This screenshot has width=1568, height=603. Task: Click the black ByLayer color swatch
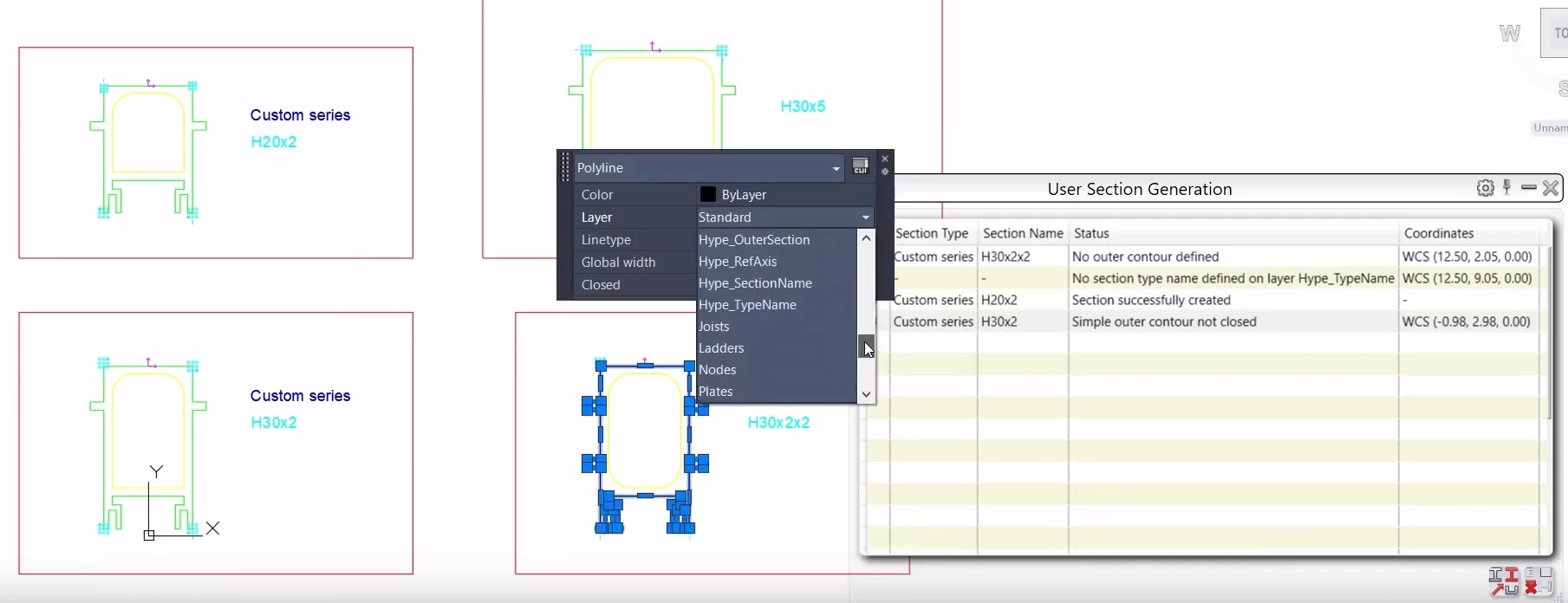tap(708, 195)
